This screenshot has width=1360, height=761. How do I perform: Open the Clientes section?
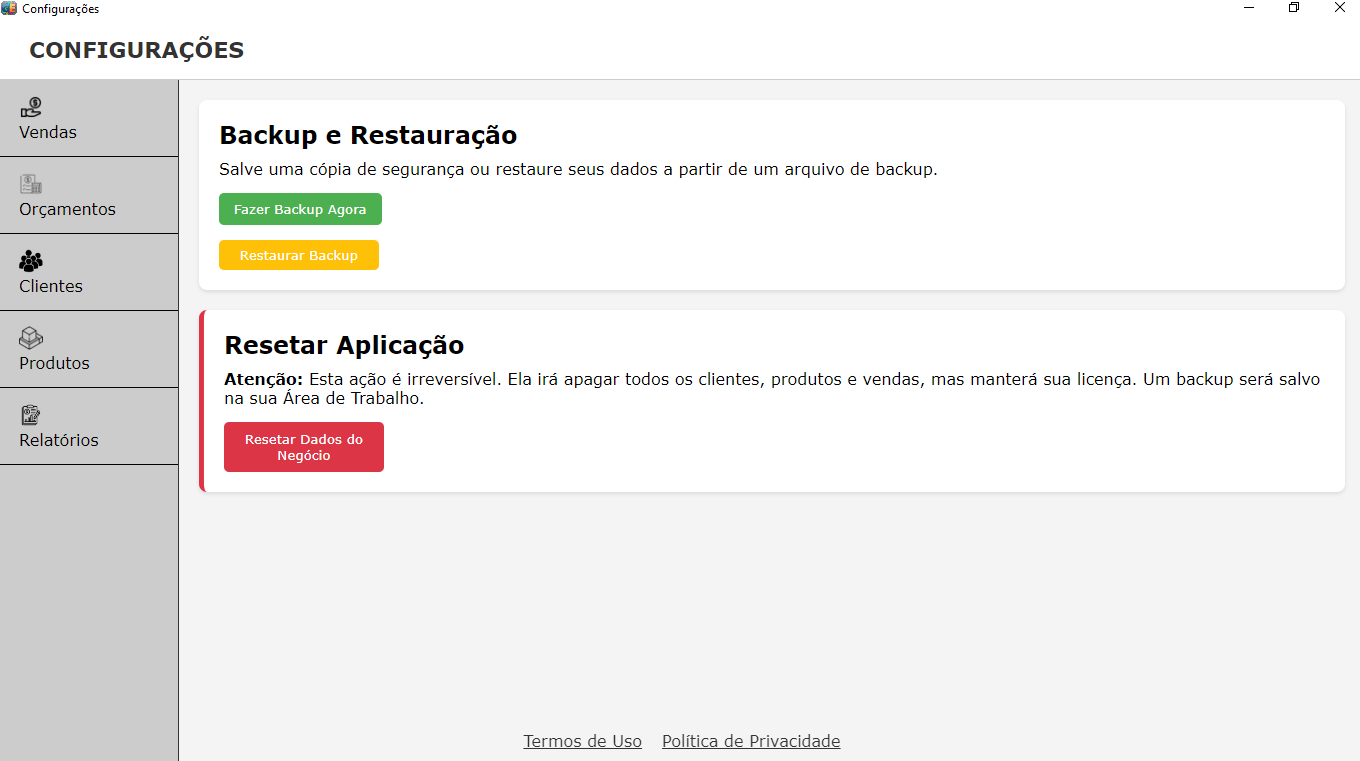(50, 286)
